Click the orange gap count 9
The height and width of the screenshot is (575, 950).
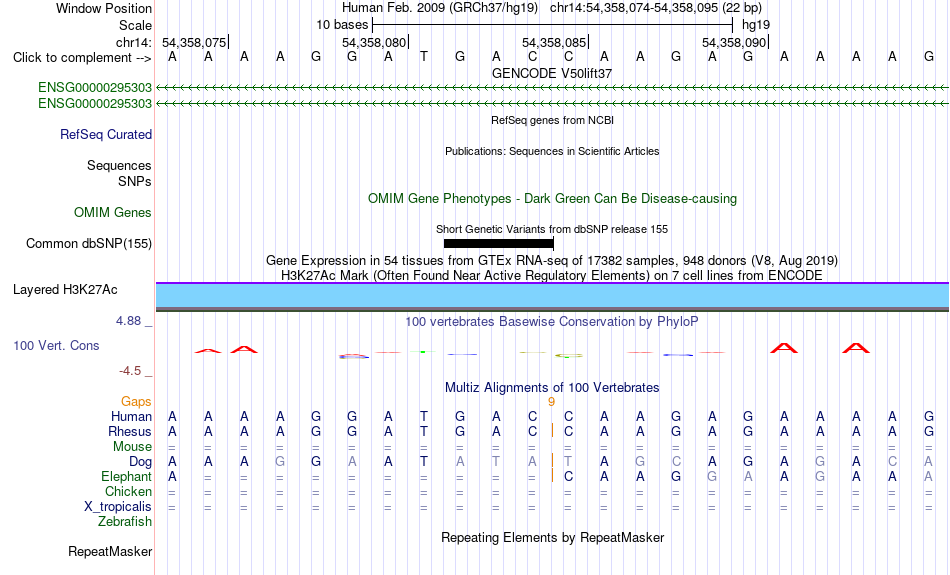pos(551,402)
